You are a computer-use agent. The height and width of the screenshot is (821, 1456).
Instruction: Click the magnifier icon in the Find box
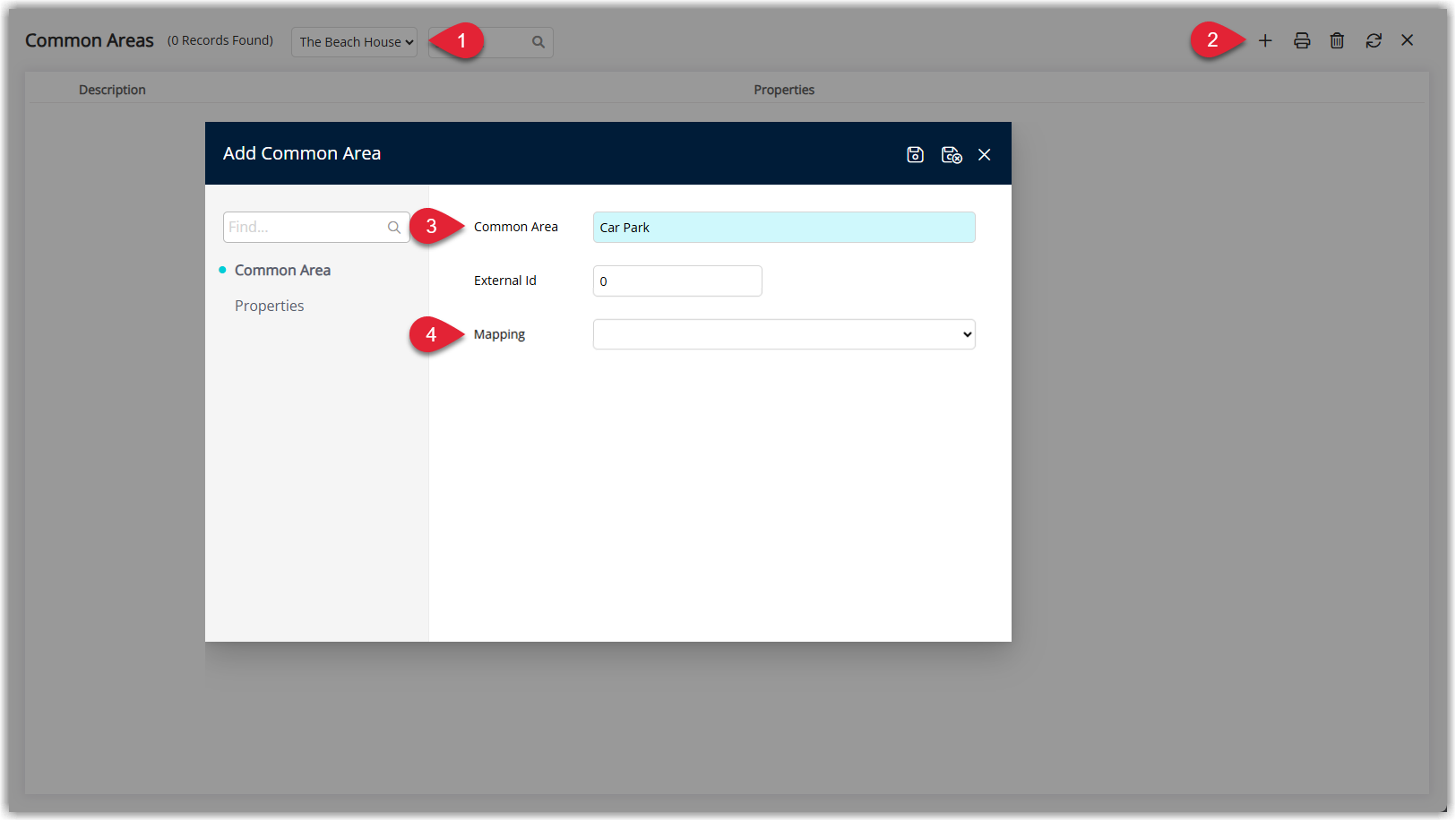tap(394, 228)
